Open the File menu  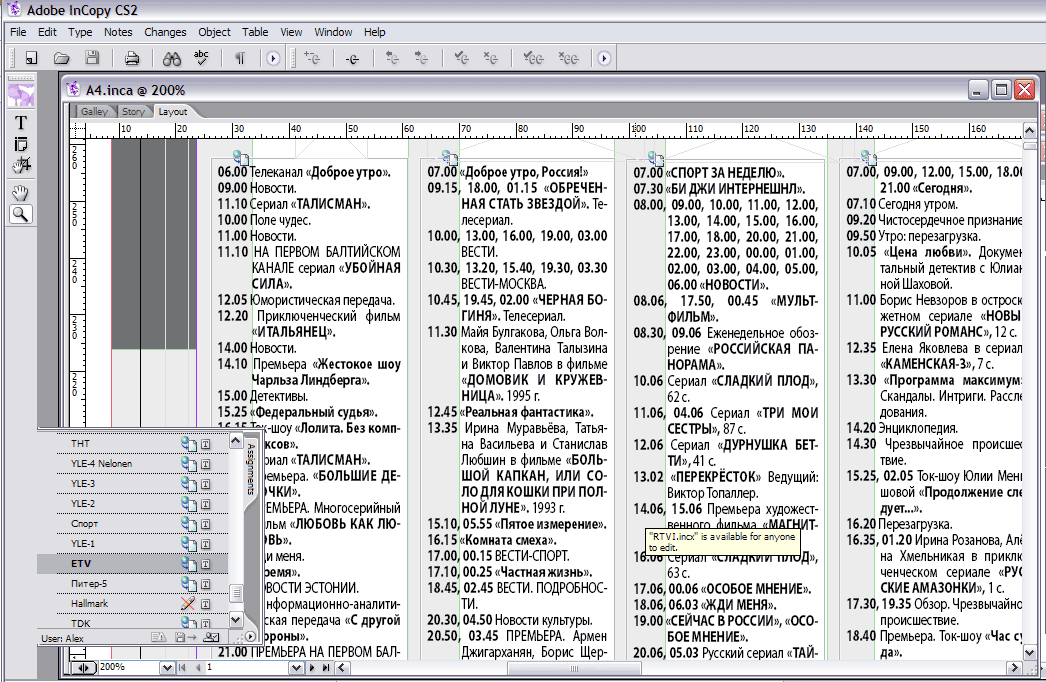pyautogui.click(x=18, y=32)
